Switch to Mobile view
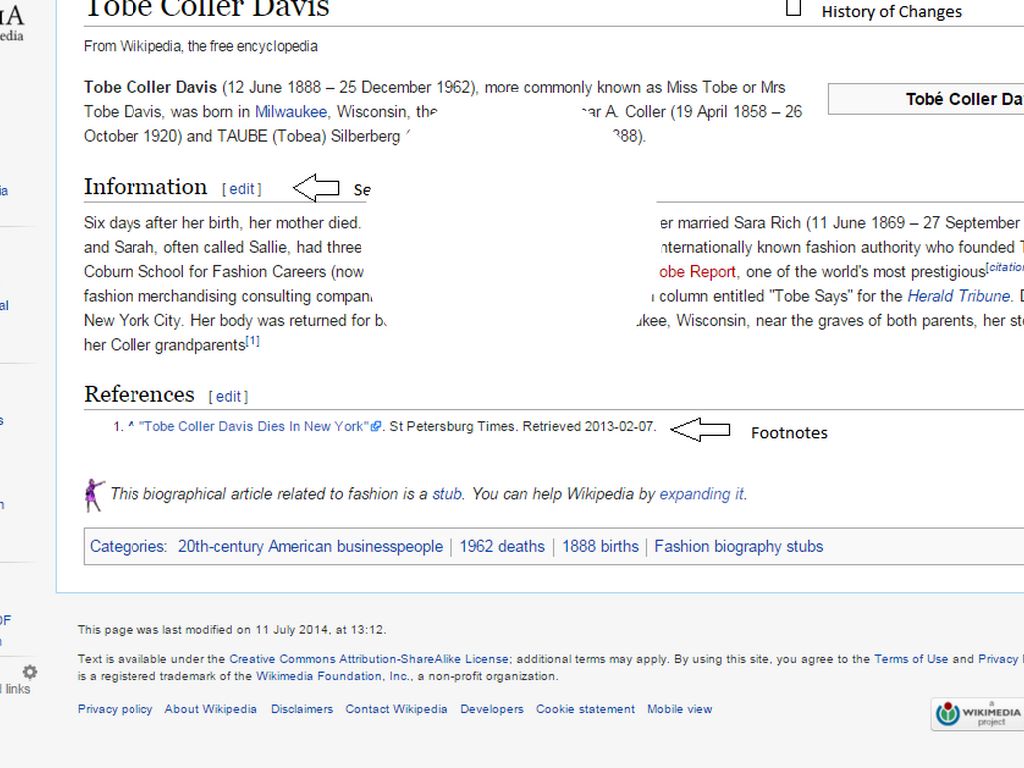Viewport: 1024px width, 768px height. coord(679,709)
